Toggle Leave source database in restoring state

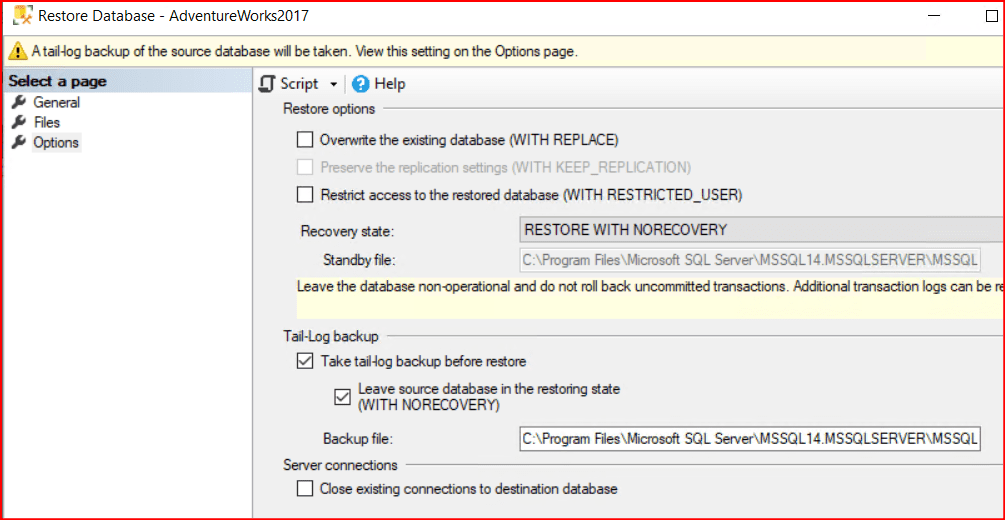point(343,396)
